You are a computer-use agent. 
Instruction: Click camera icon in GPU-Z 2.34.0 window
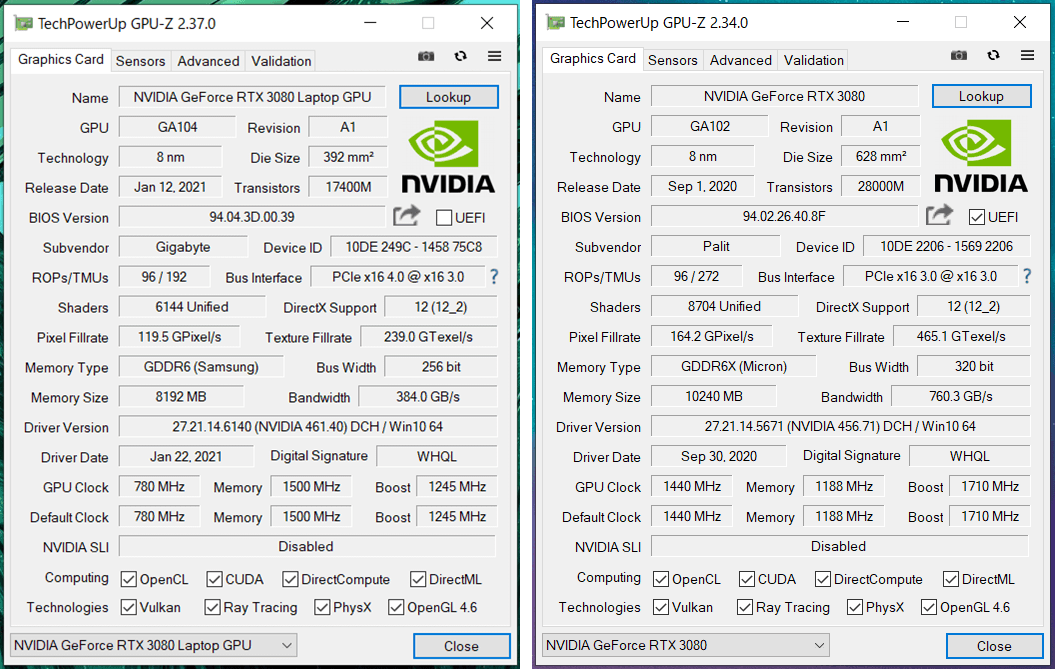pyautogui.click(x=959, y=55)
